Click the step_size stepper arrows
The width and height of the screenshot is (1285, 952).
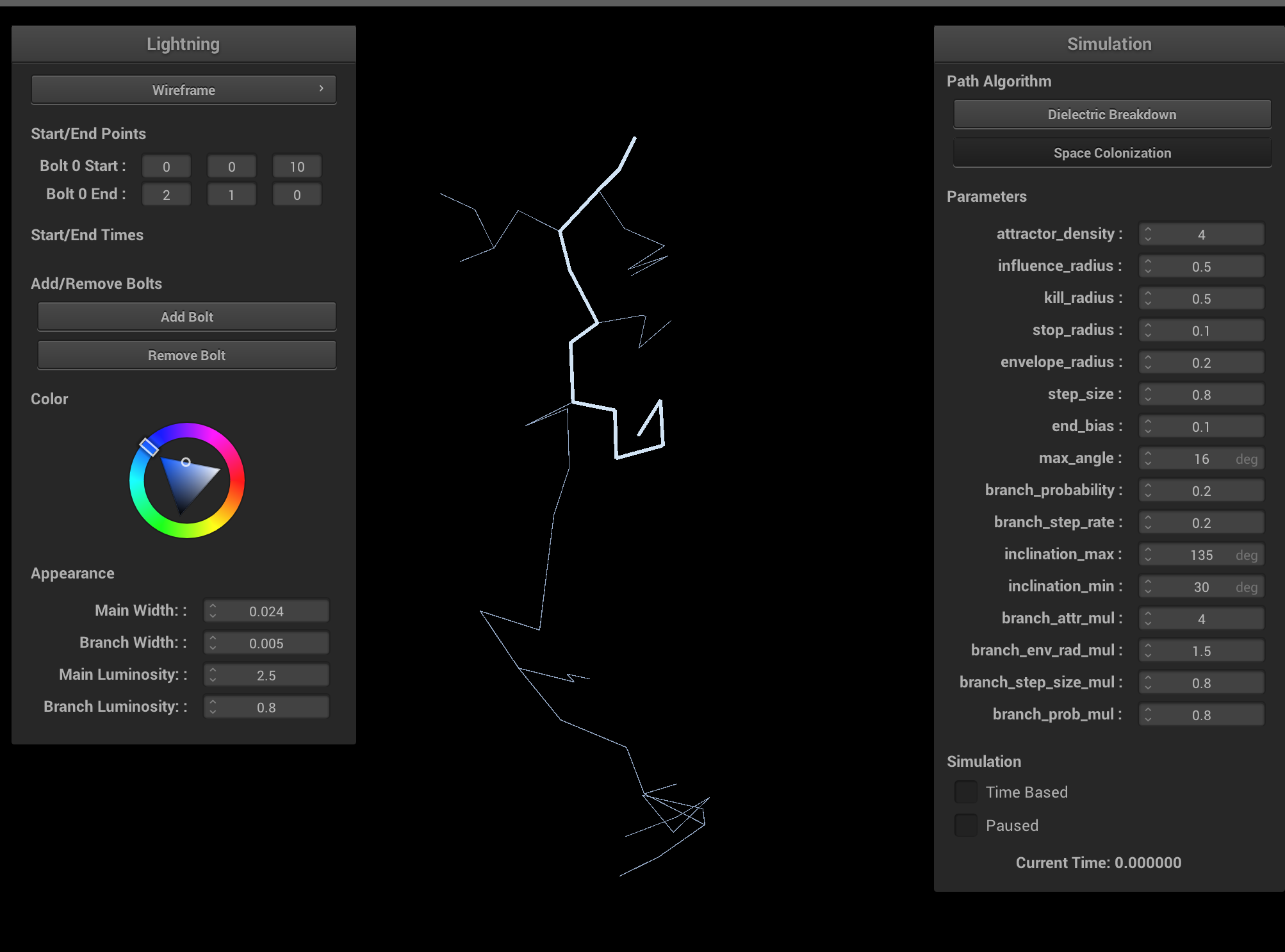coord(1148,395)
